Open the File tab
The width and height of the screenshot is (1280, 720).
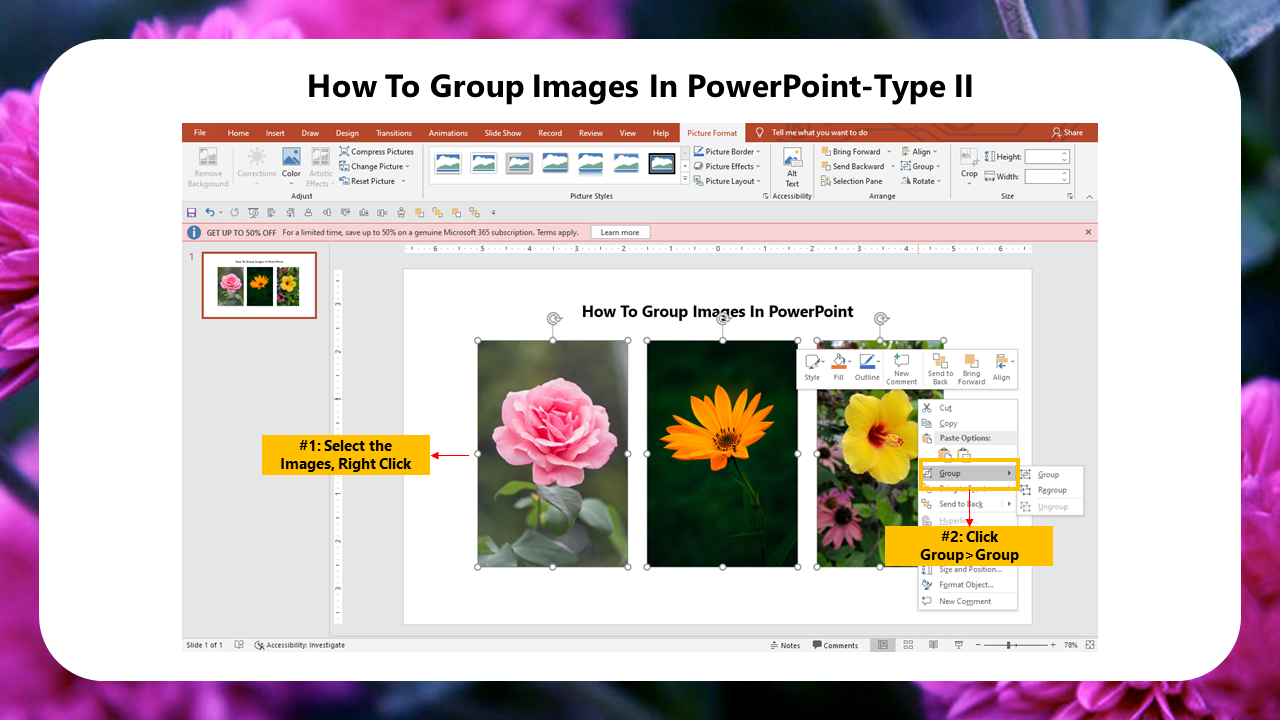point(200,132)
